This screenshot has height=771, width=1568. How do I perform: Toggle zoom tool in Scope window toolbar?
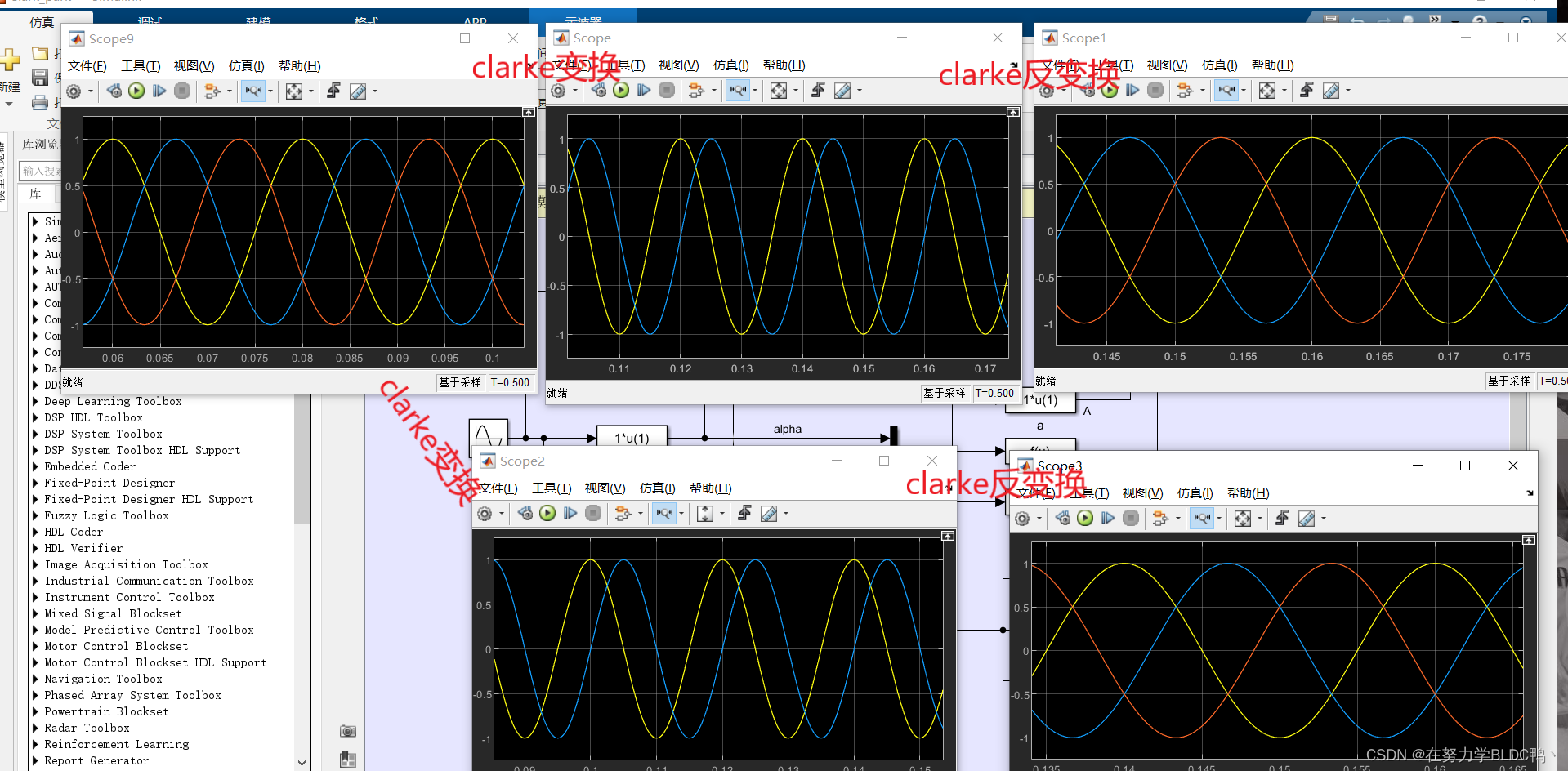click(738, 91)
